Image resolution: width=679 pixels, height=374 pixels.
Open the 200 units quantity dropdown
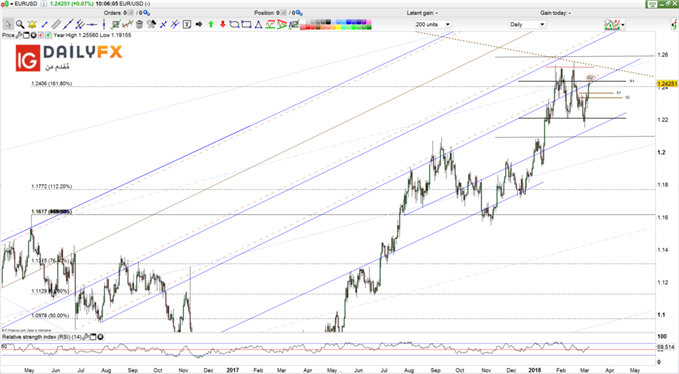coord(433,25)
